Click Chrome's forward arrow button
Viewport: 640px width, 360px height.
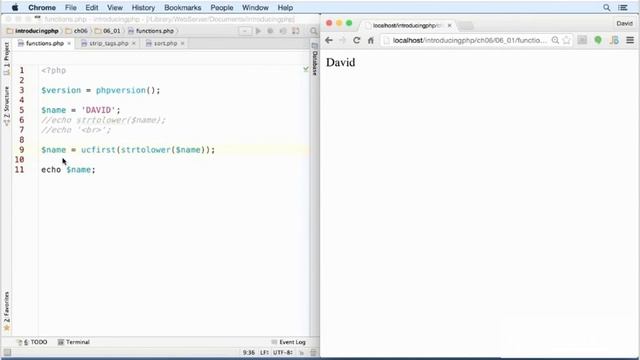[x=342, y=40]
